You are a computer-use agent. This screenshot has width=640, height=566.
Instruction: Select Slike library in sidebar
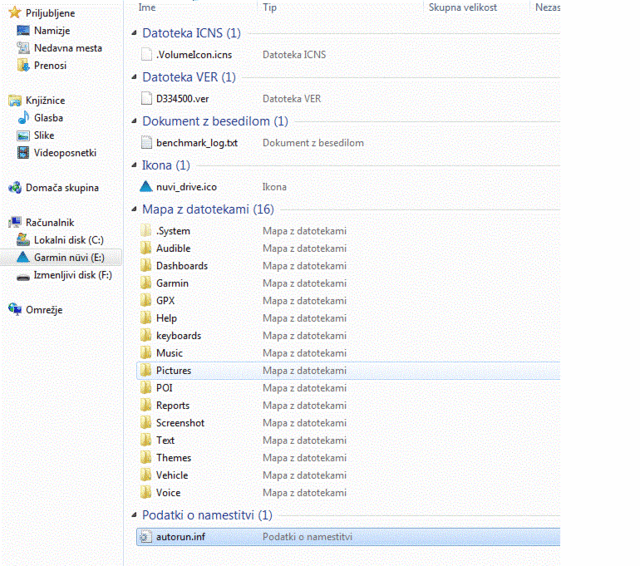(44, 135)
